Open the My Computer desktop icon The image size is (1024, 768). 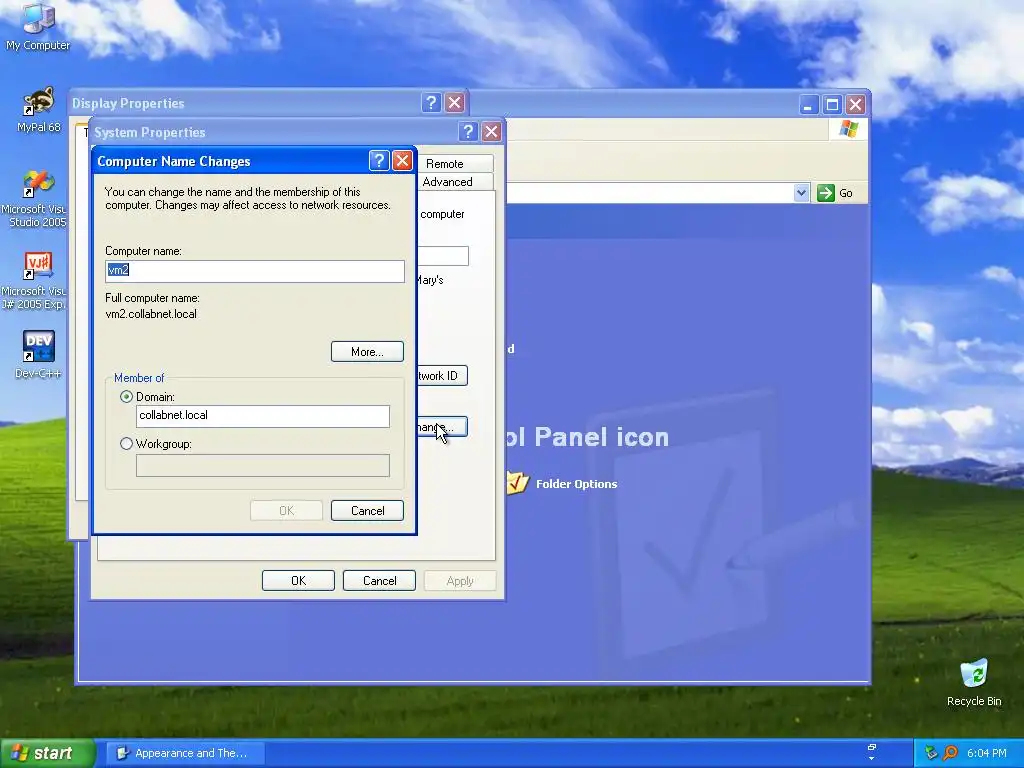38,26
